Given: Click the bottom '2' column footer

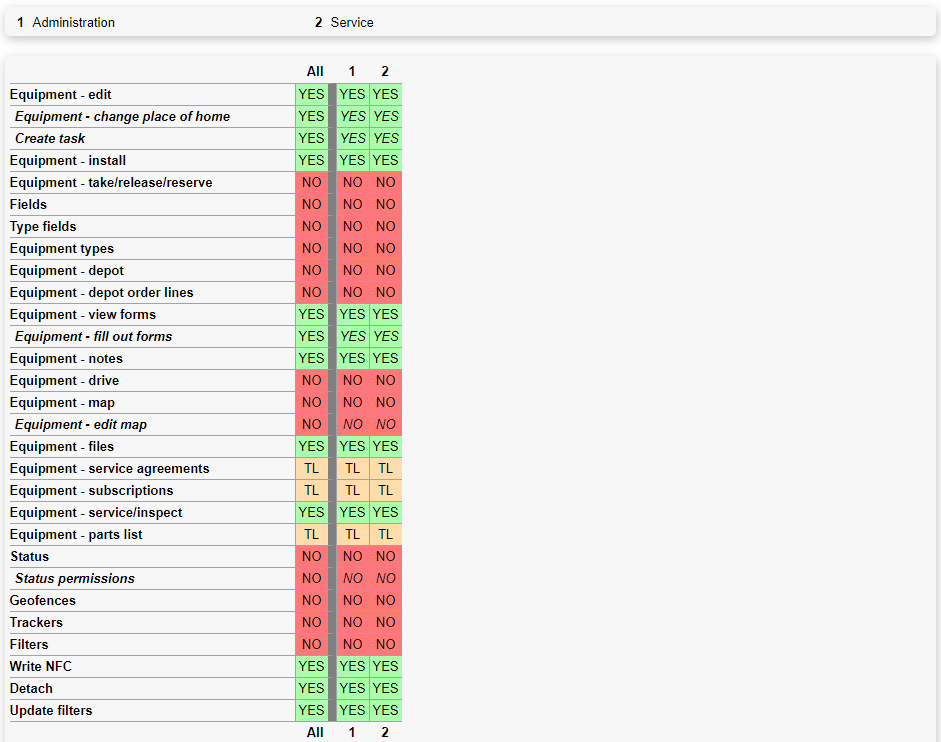Looking at the screenshot, I should coord(385,732).
